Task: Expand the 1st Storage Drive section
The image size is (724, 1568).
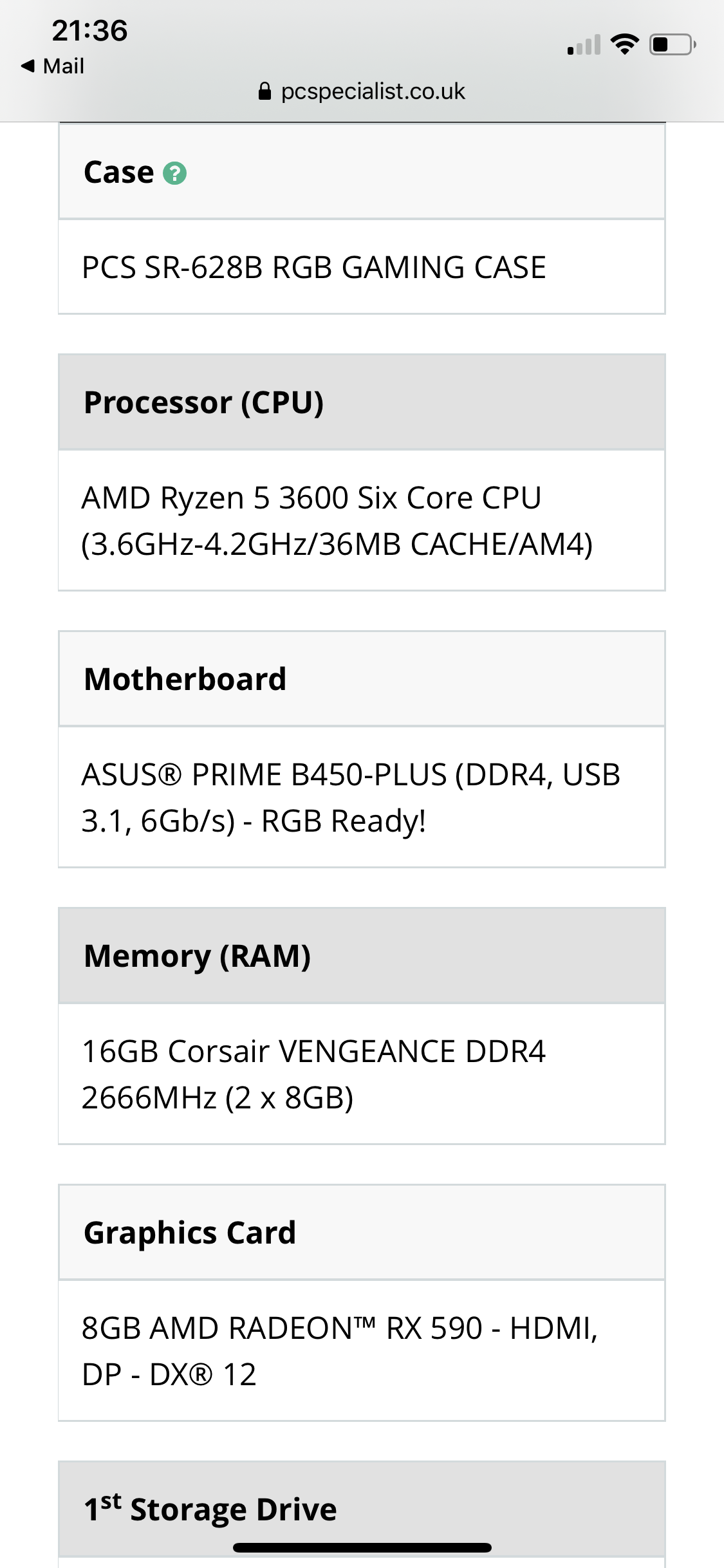Action: (x=362, y=1509)
